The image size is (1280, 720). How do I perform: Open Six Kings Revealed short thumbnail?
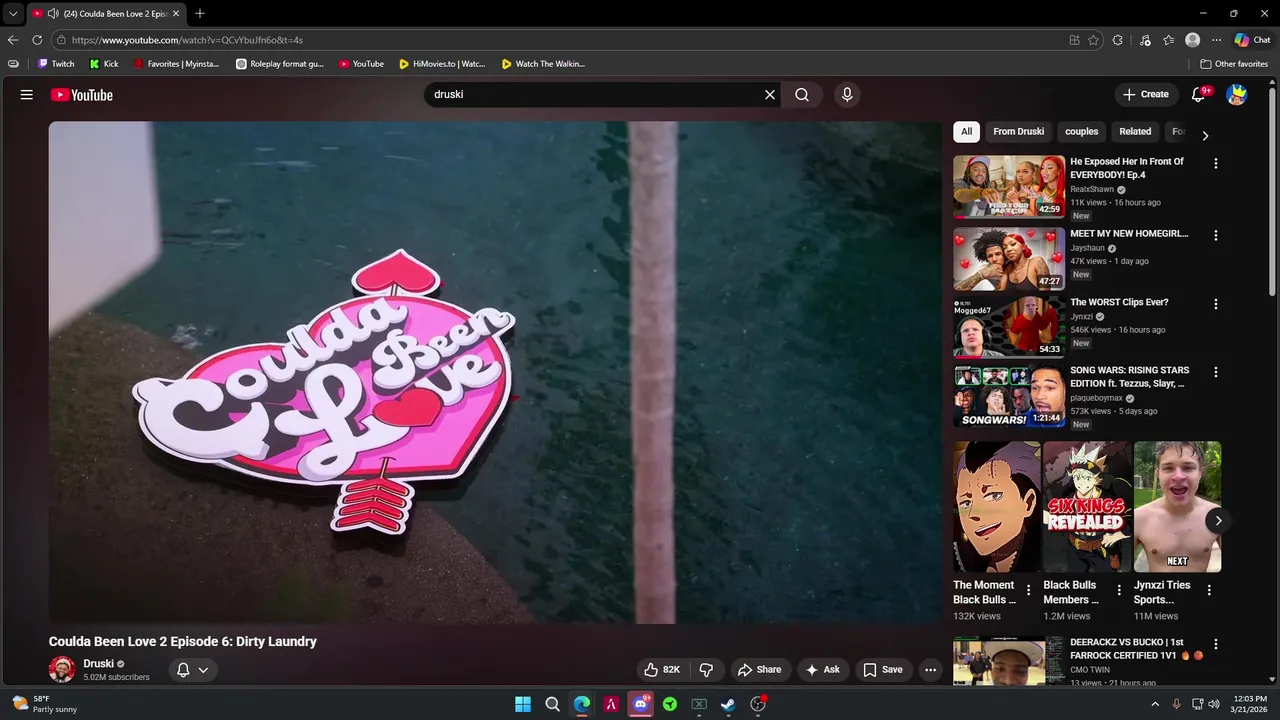(x=1087, y=507)
